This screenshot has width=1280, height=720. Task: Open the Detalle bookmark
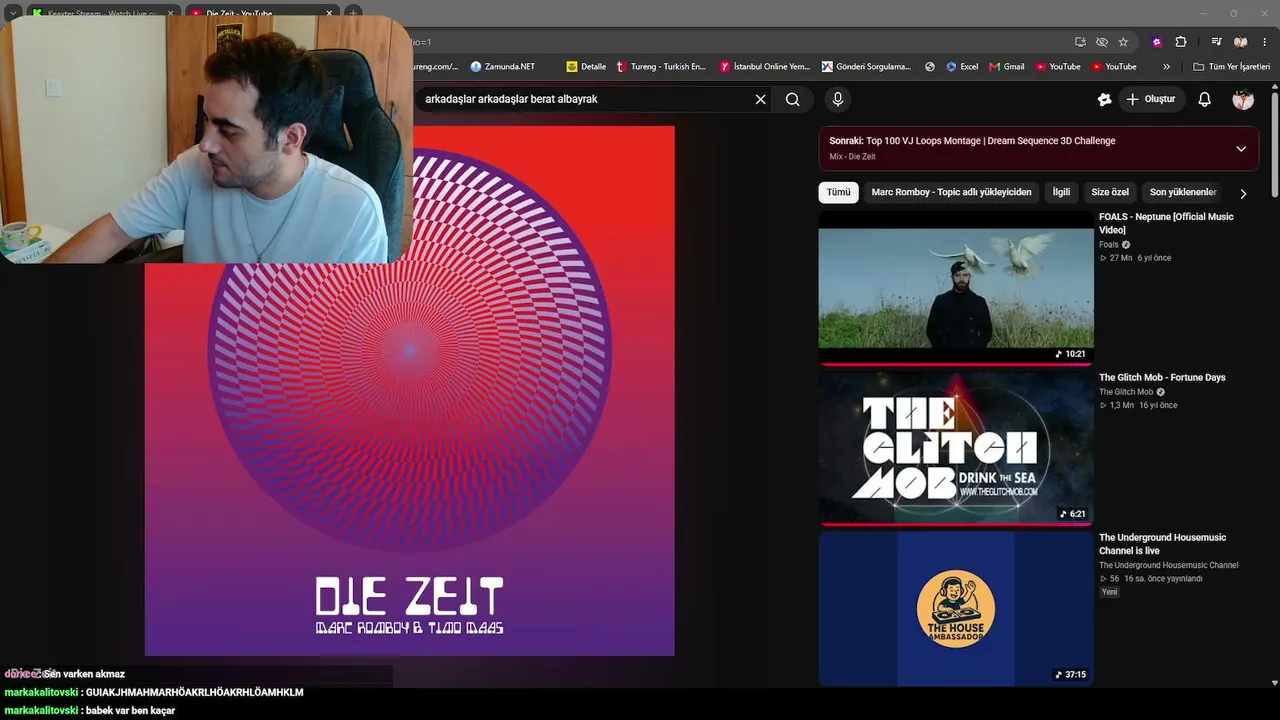586,67
